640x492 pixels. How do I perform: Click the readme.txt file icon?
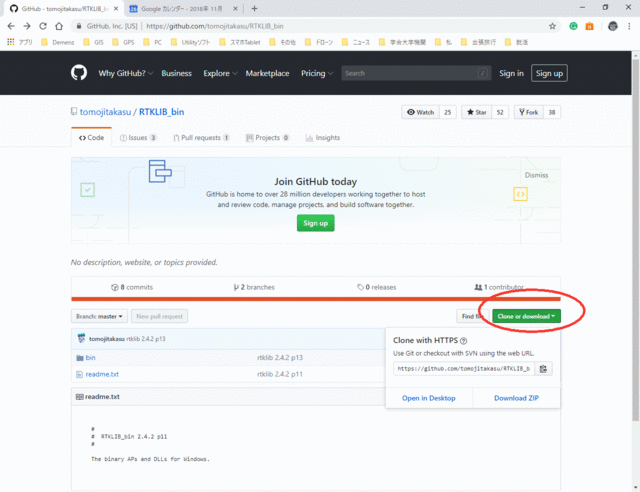click(80, 374)
